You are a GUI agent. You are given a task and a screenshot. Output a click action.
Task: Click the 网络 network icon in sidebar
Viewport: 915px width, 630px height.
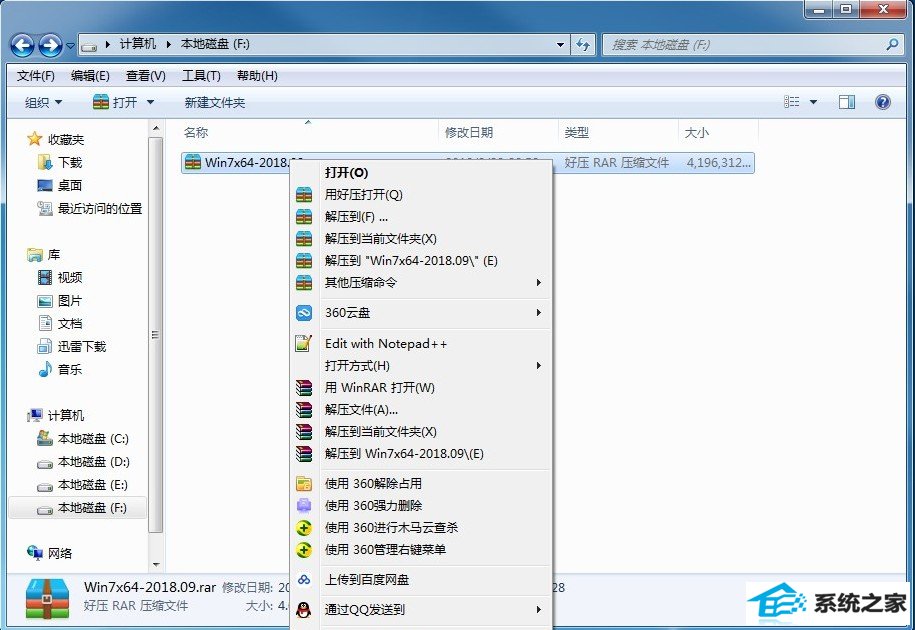(x=34, y=552)
